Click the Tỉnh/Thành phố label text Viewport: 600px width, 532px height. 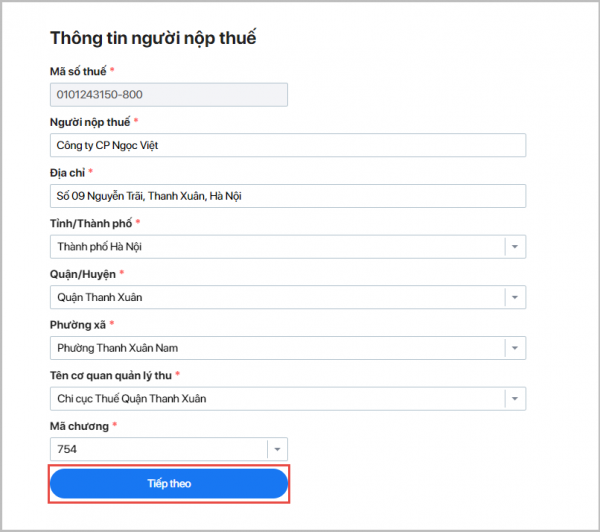pos(90,223)
